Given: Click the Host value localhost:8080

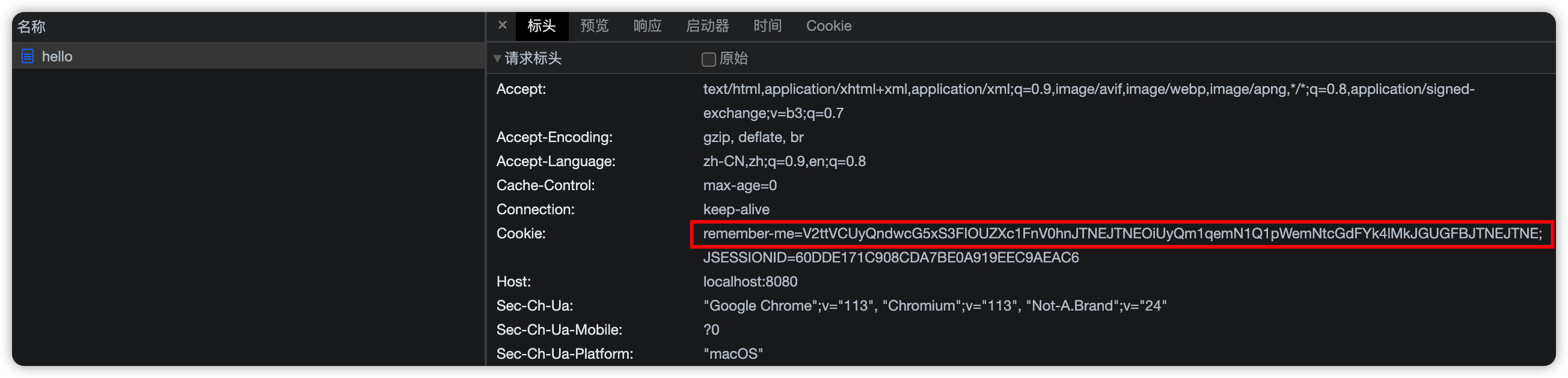Looking at the screenshot, I should (x=750, y=282).
